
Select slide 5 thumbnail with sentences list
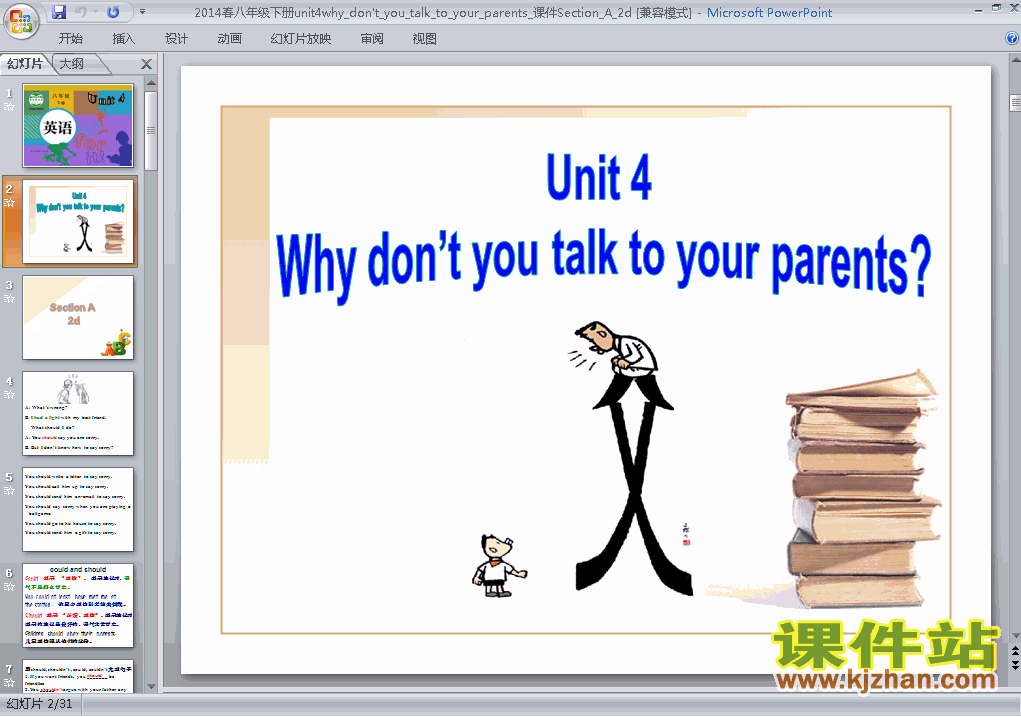pyautogui.click(x=78, y=509)
